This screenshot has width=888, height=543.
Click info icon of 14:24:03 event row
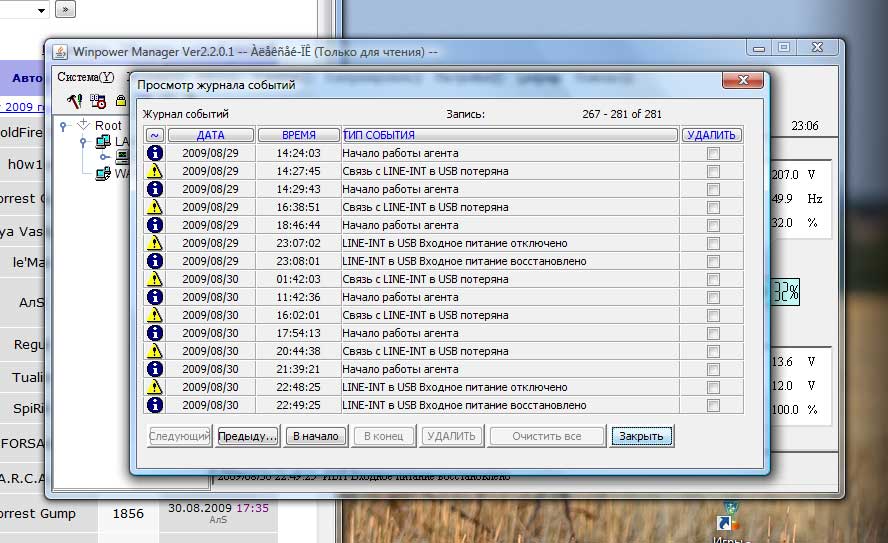point(155,153)
